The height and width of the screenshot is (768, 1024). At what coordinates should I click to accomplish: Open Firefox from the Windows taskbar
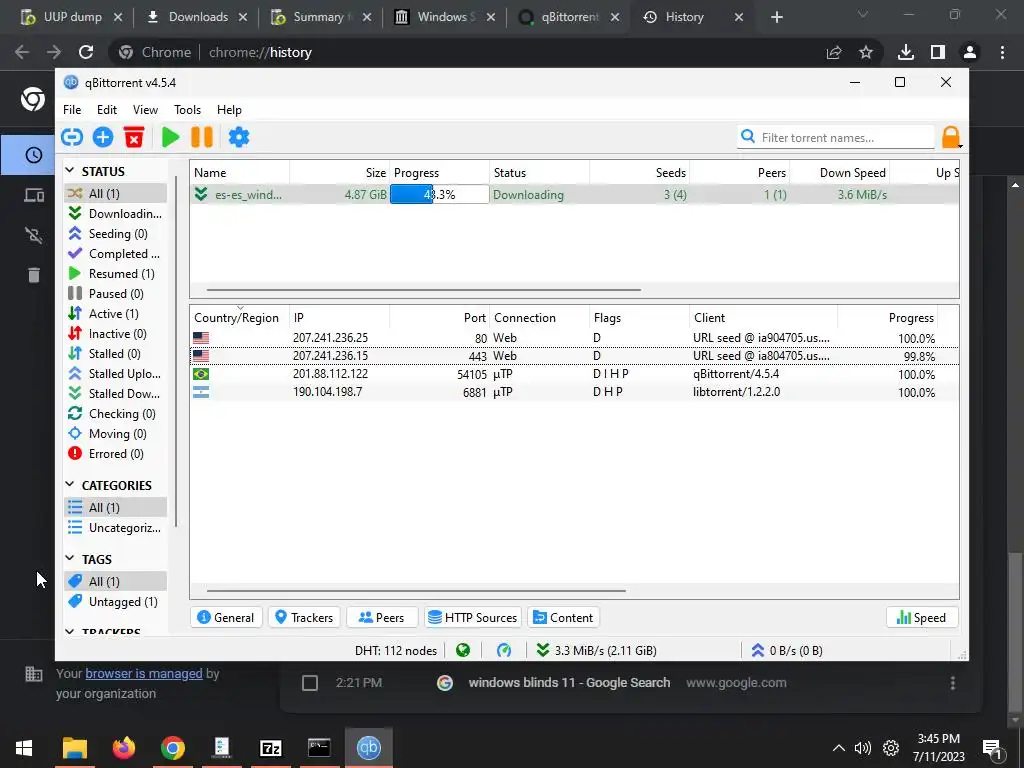[x=123, y=748]
